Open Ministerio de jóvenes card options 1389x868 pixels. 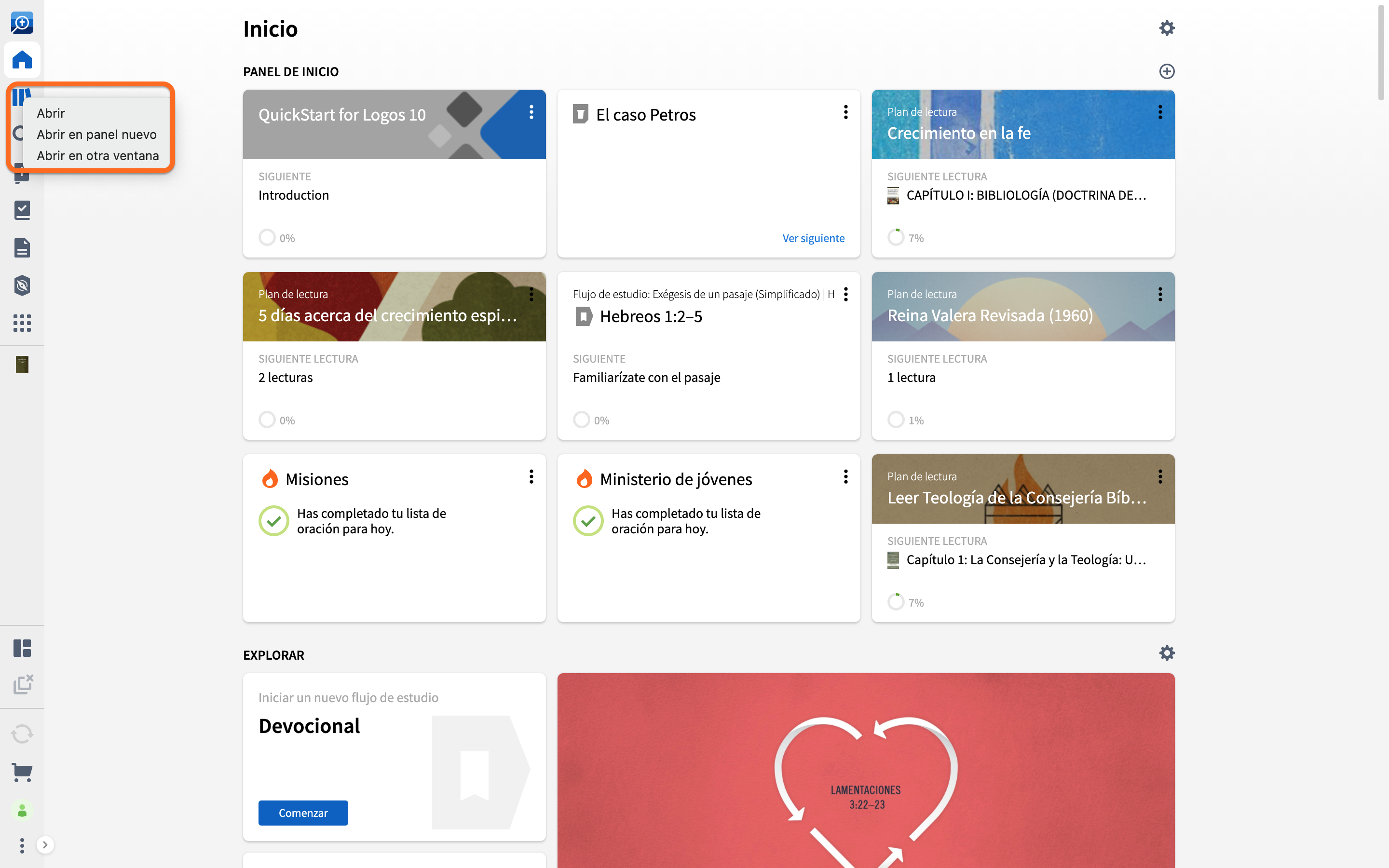click(845, 476)
